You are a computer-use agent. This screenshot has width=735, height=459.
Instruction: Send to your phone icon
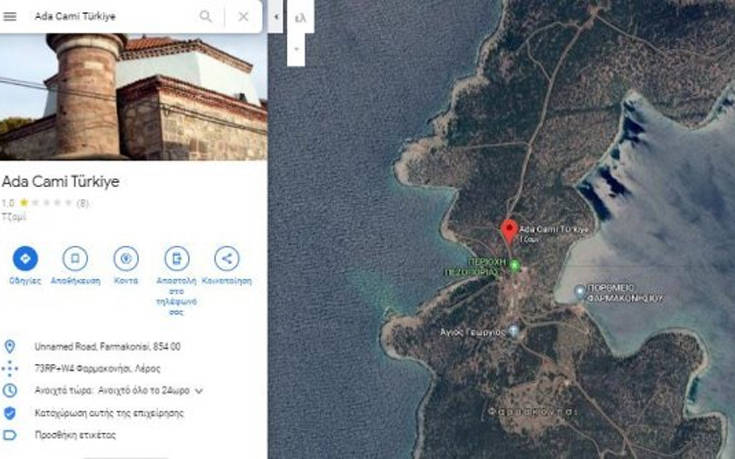coord(177,258)
